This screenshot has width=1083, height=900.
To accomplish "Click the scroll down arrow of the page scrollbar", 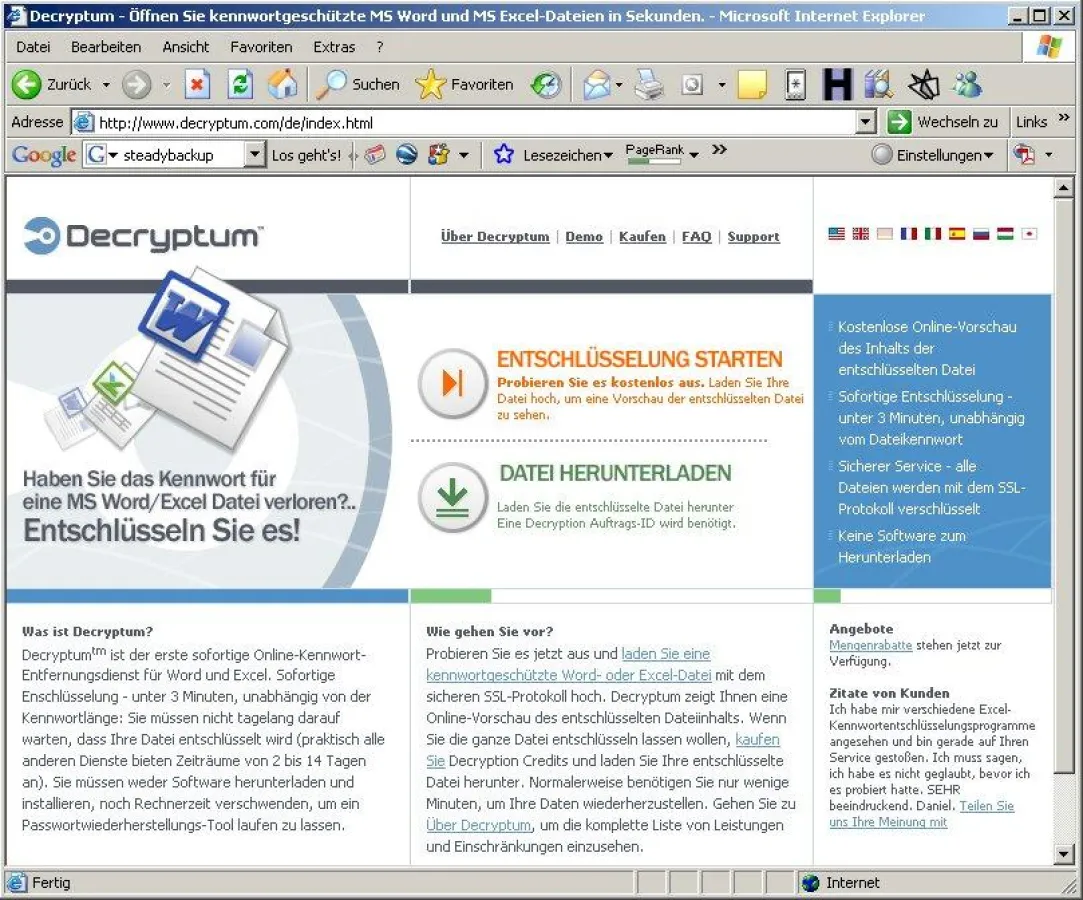I will tap(1064, 854).
